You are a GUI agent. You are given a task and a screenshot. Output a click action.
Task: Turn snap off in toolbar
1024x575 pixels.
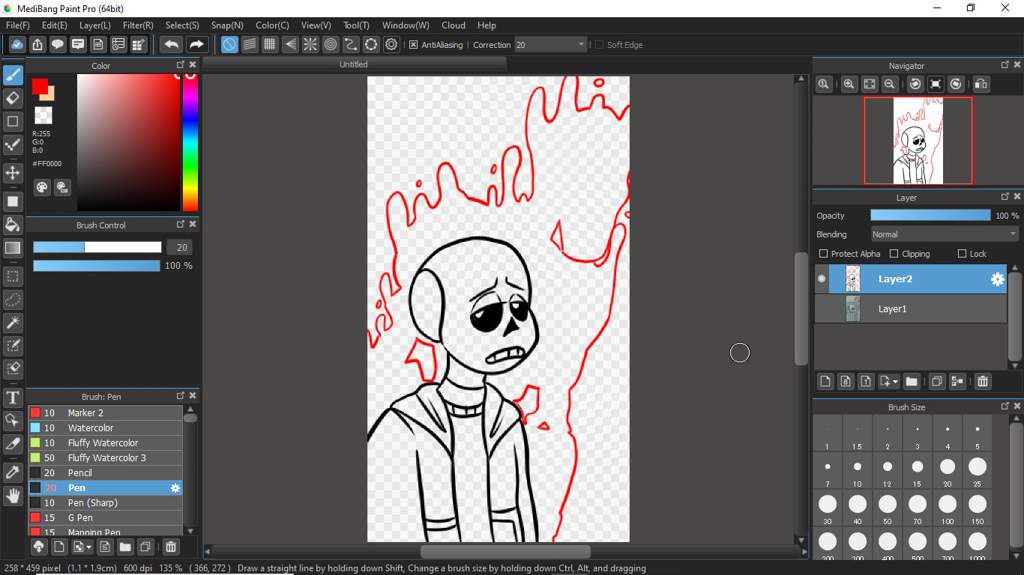[229, 44]
